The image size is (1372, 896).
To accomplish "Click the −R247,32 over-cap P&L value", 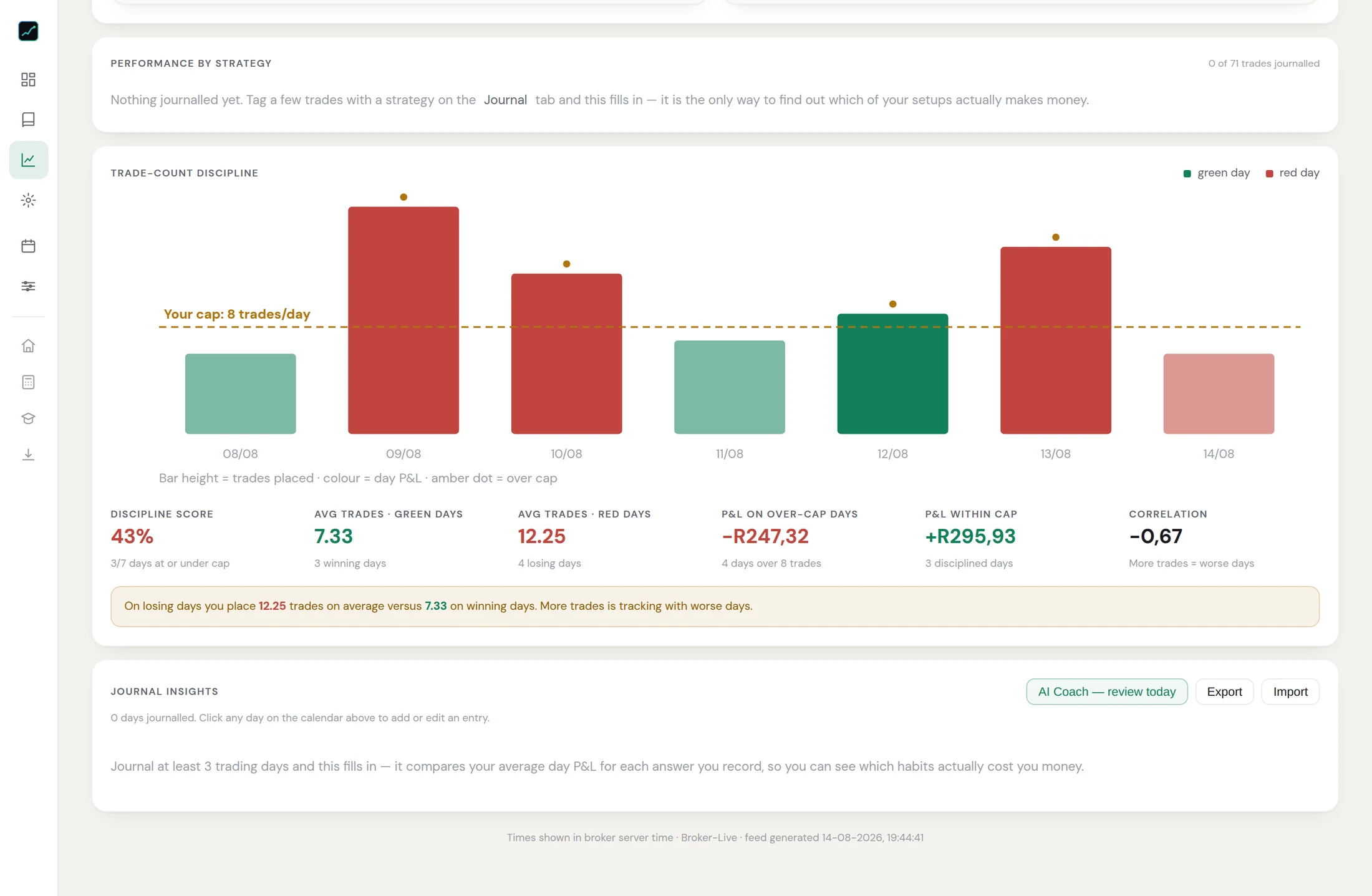I will pyautogui.click(x=765, y=536).
